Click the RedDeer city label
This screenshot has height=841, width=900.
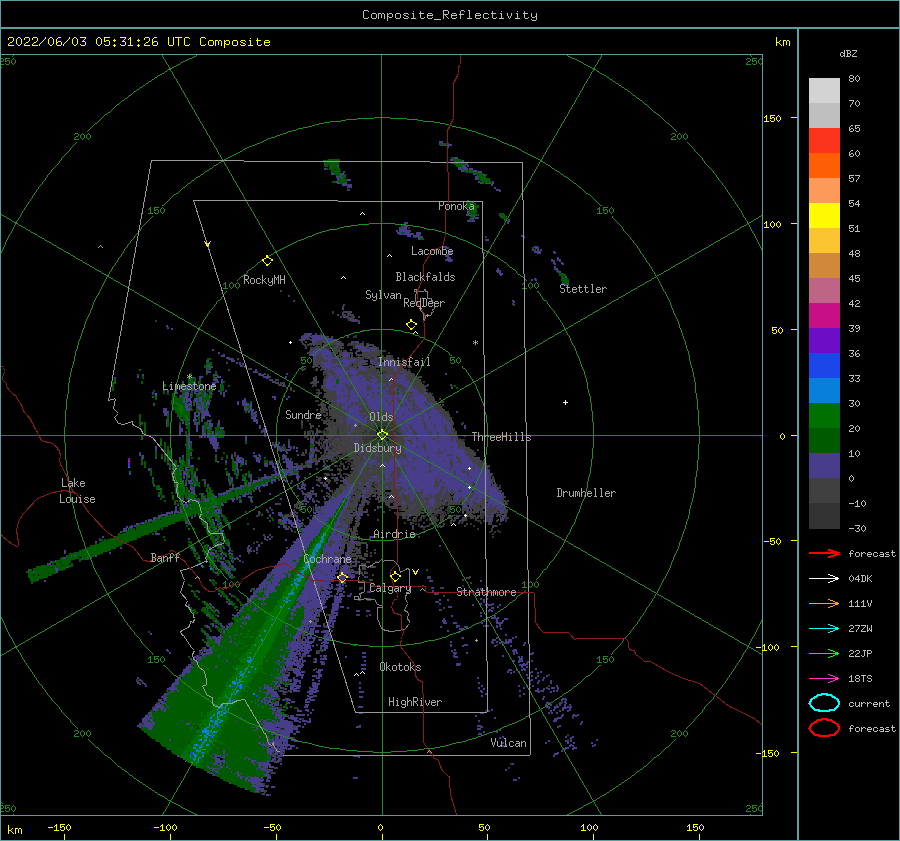[424, 303]
